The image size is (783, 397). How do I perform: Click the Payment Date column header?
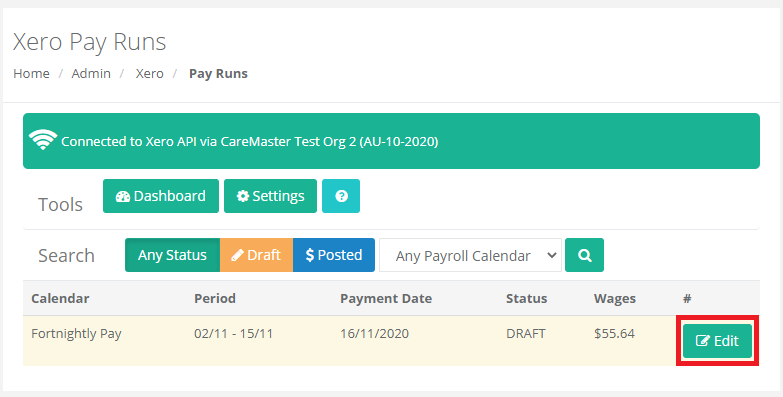[386, 298]
